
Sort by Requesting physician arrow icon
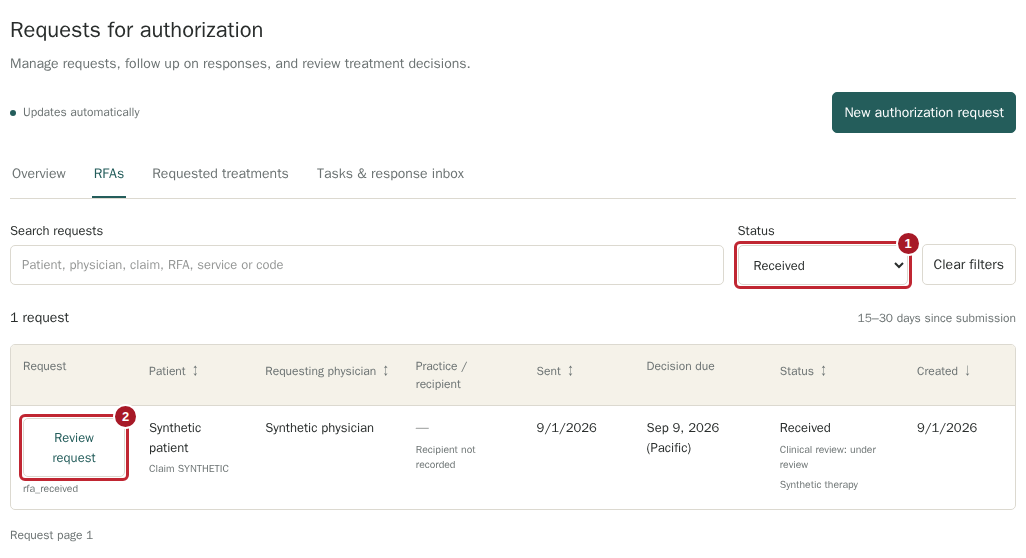(x=385, y=371)
